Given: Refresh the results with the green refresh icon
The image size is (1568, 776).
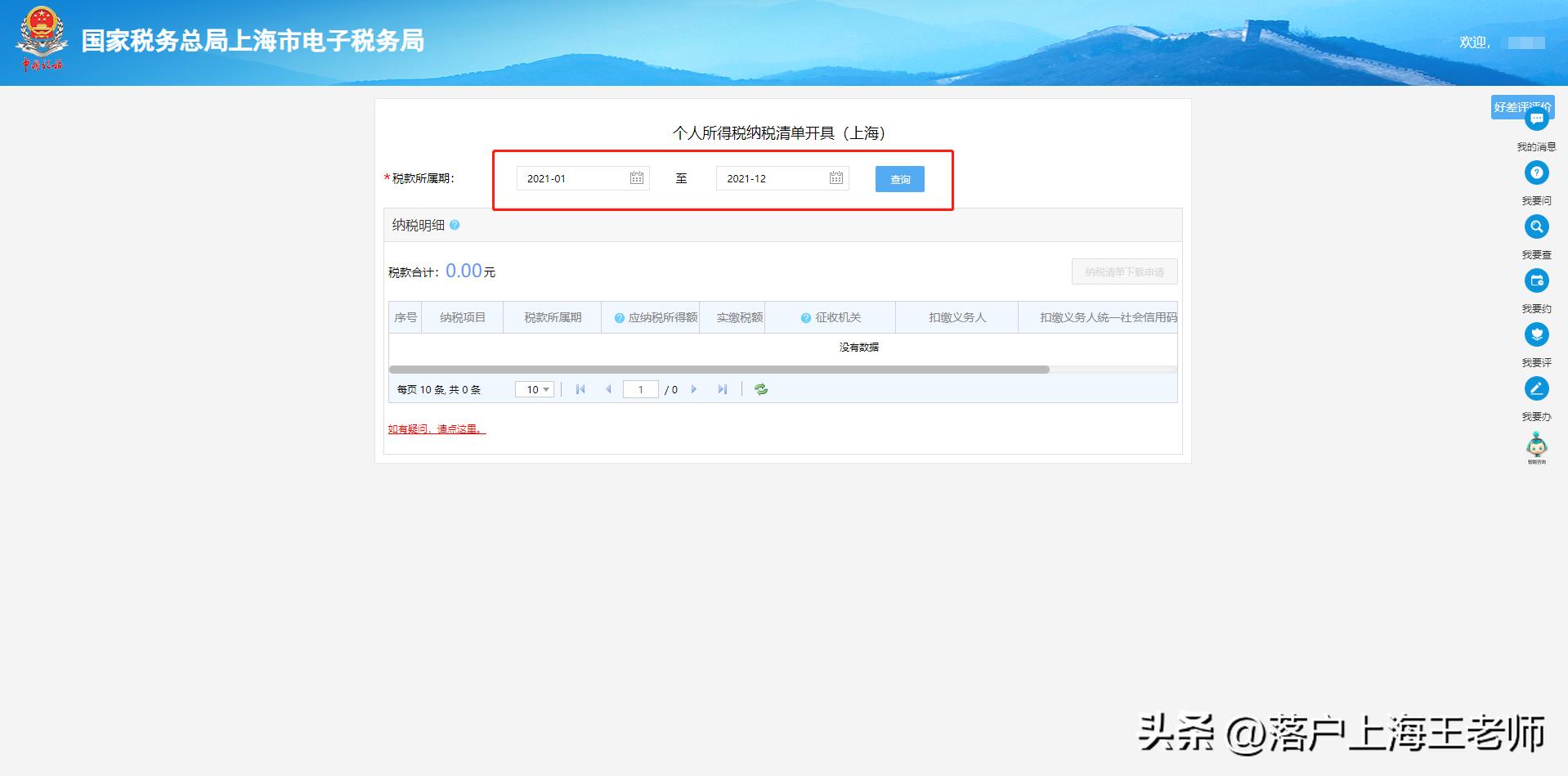Looking at the screenshot, I should [760, 389].
